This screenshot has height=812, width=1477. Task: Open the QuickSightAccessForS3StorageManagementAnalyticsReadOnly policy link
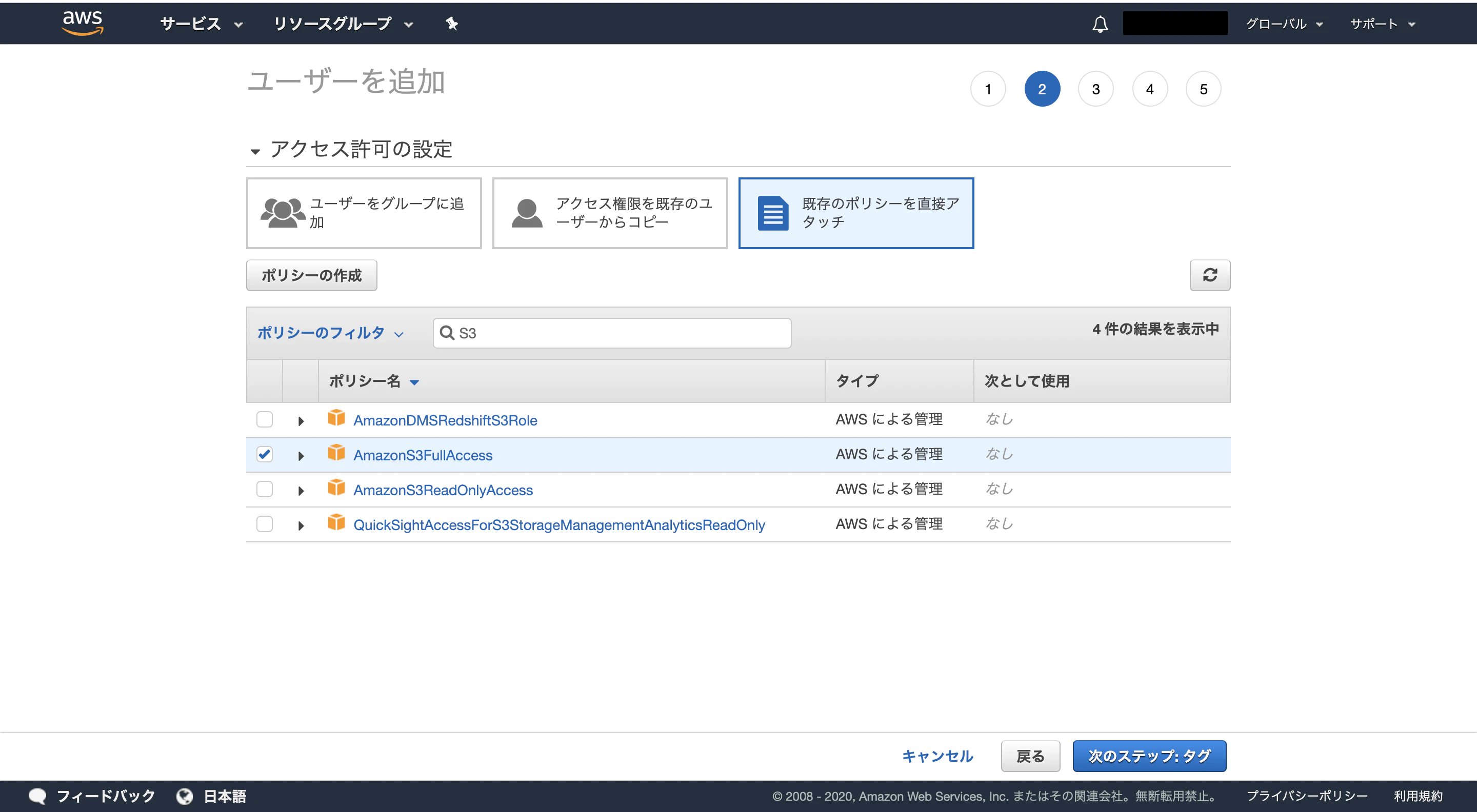[x=559, y=525]
